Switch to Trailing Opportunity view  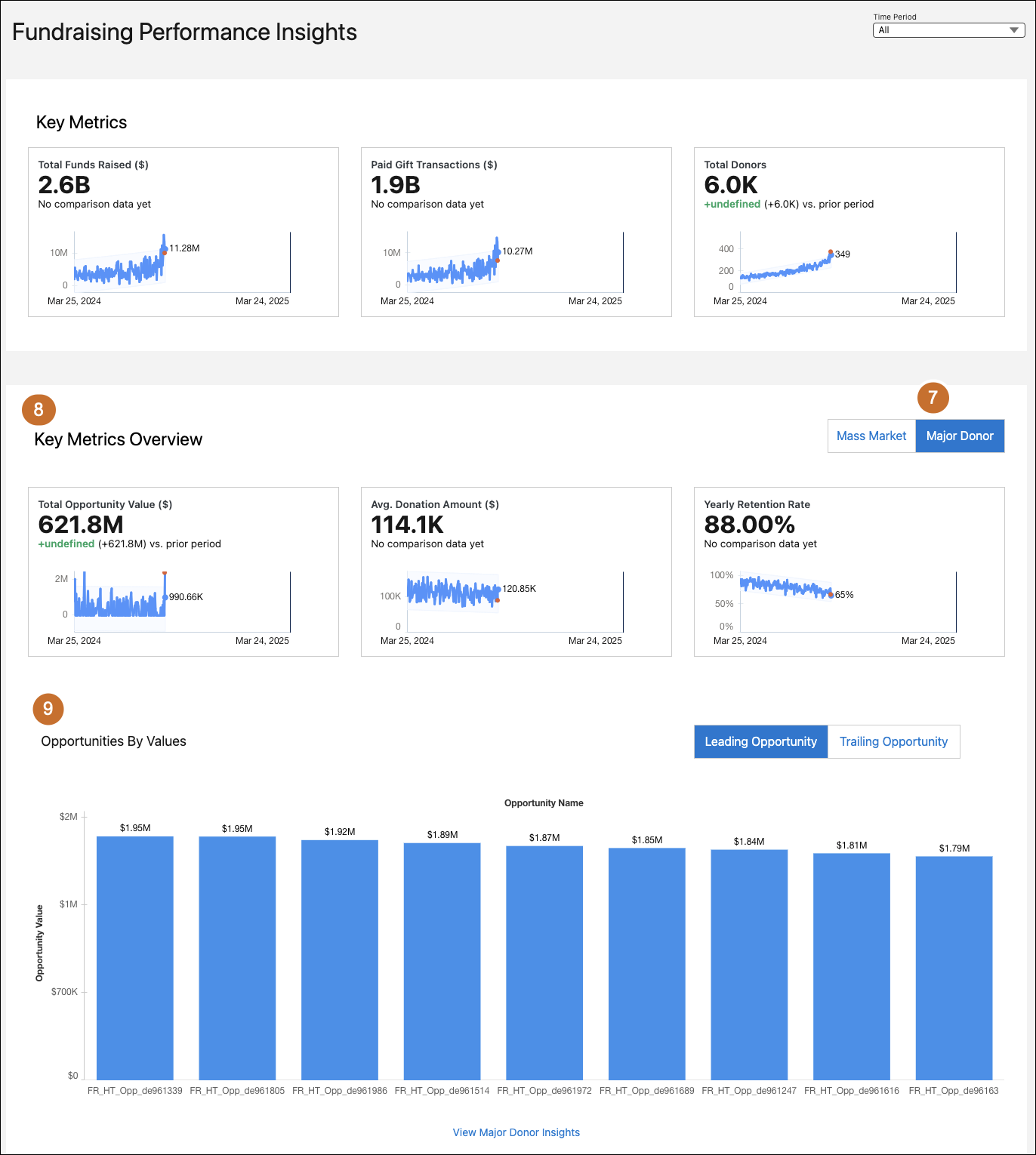coord(894,741)
